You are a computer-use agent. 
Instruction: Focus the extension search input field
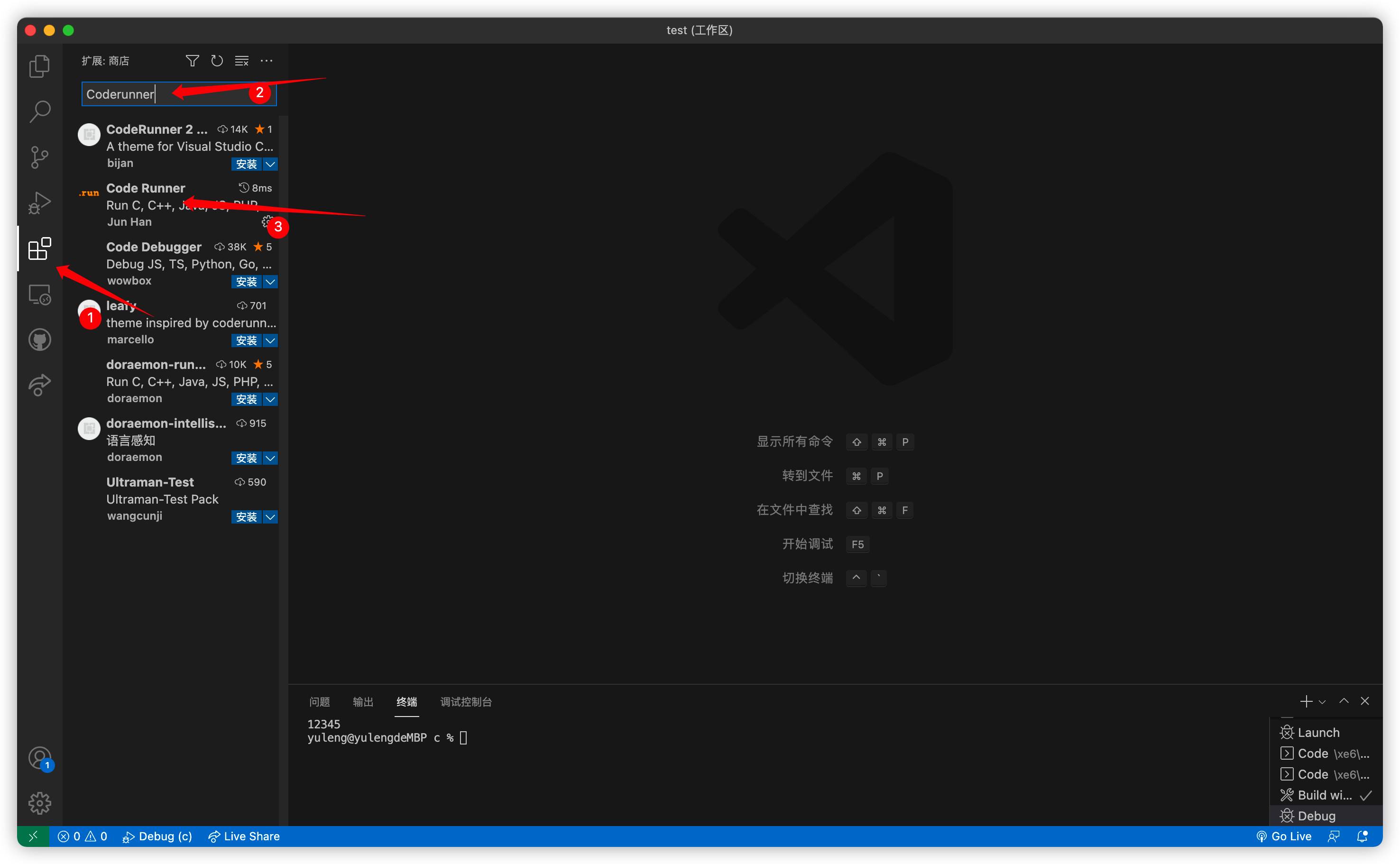[x=179, y=94]
